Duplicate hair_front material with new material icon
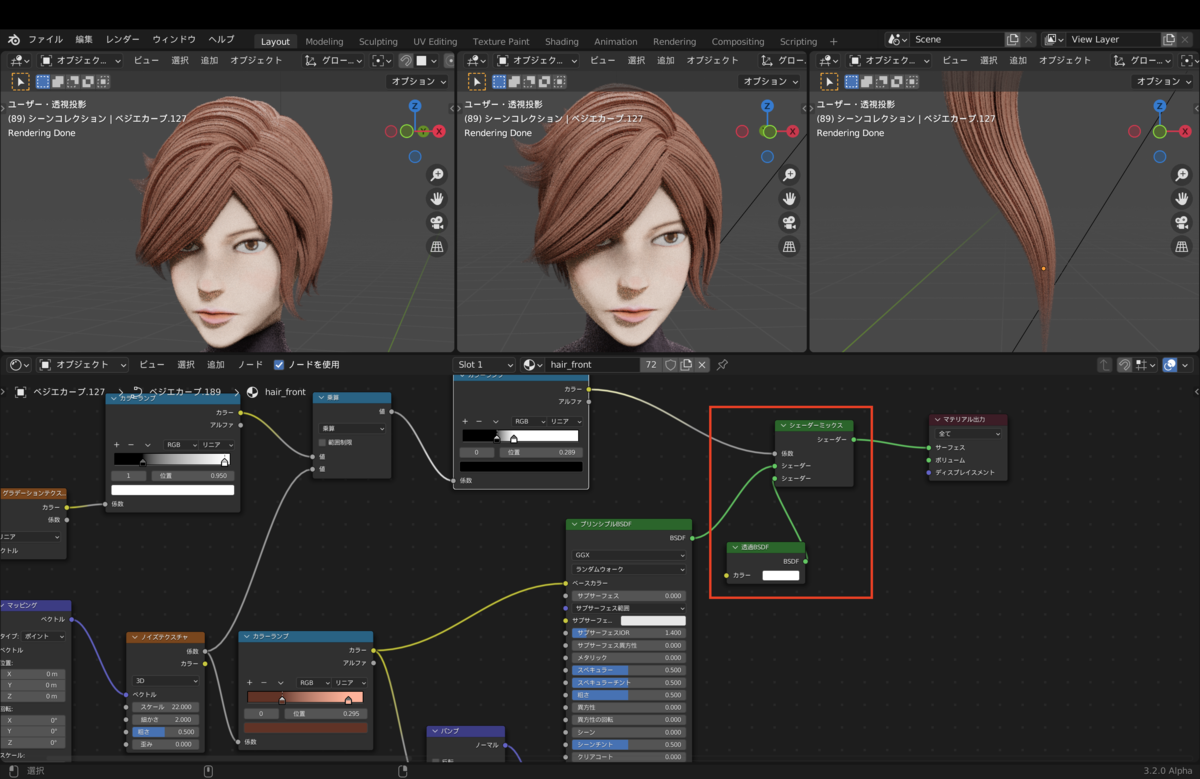Screen dimensions: 1200x779 (x=686, y=365)
